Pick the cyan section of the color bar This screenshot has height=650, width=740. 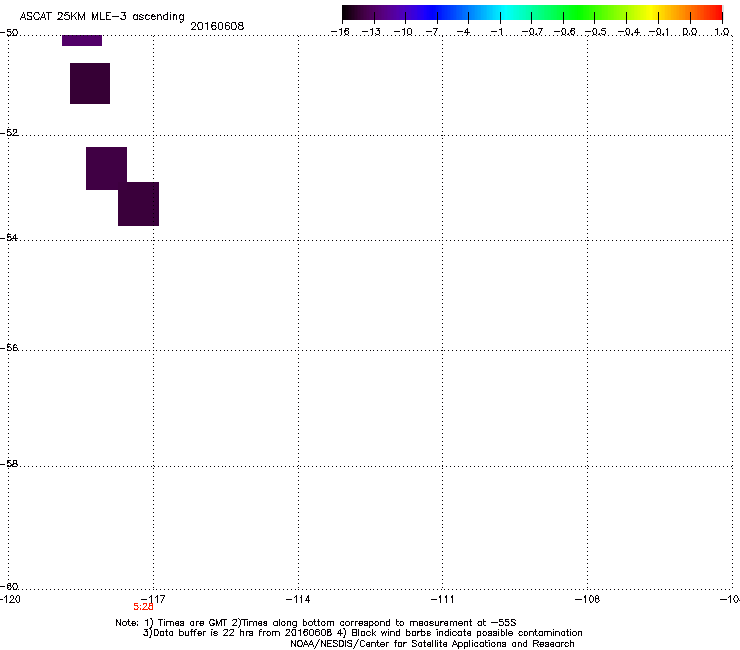point(507,13)
